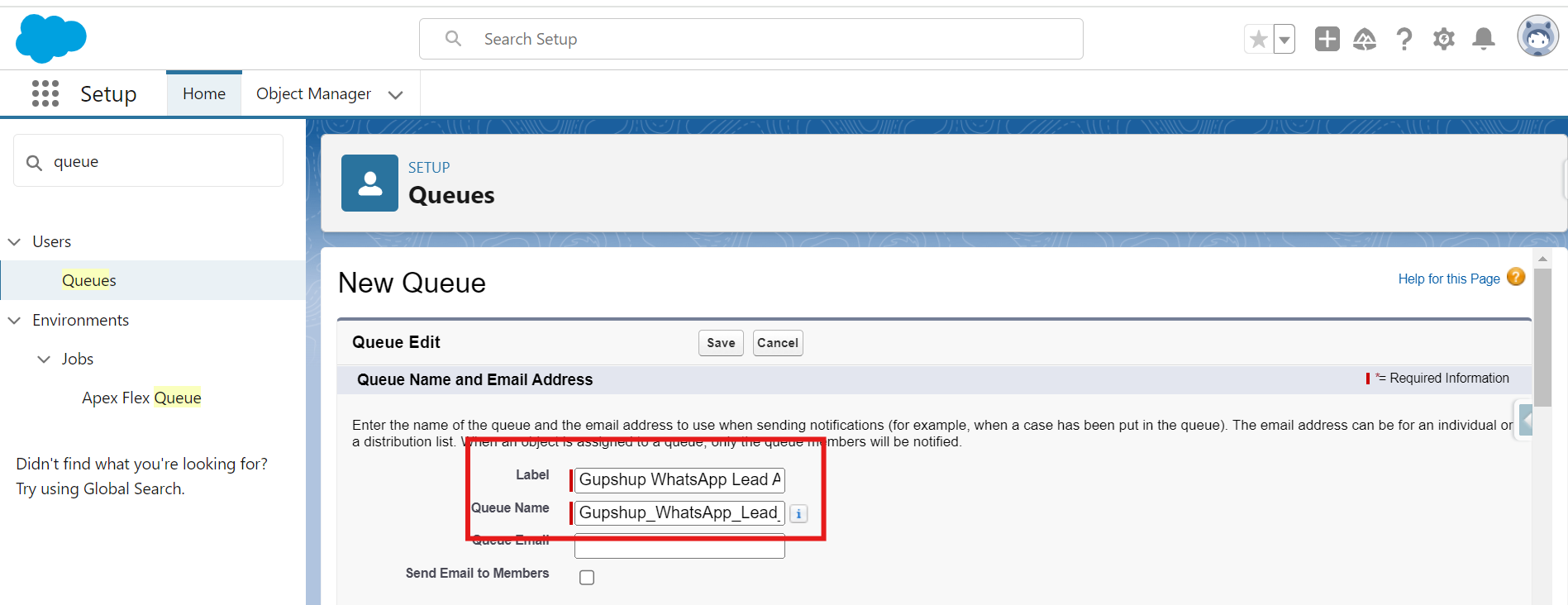Open the global actions plus icon

(x=1327, y=39)
